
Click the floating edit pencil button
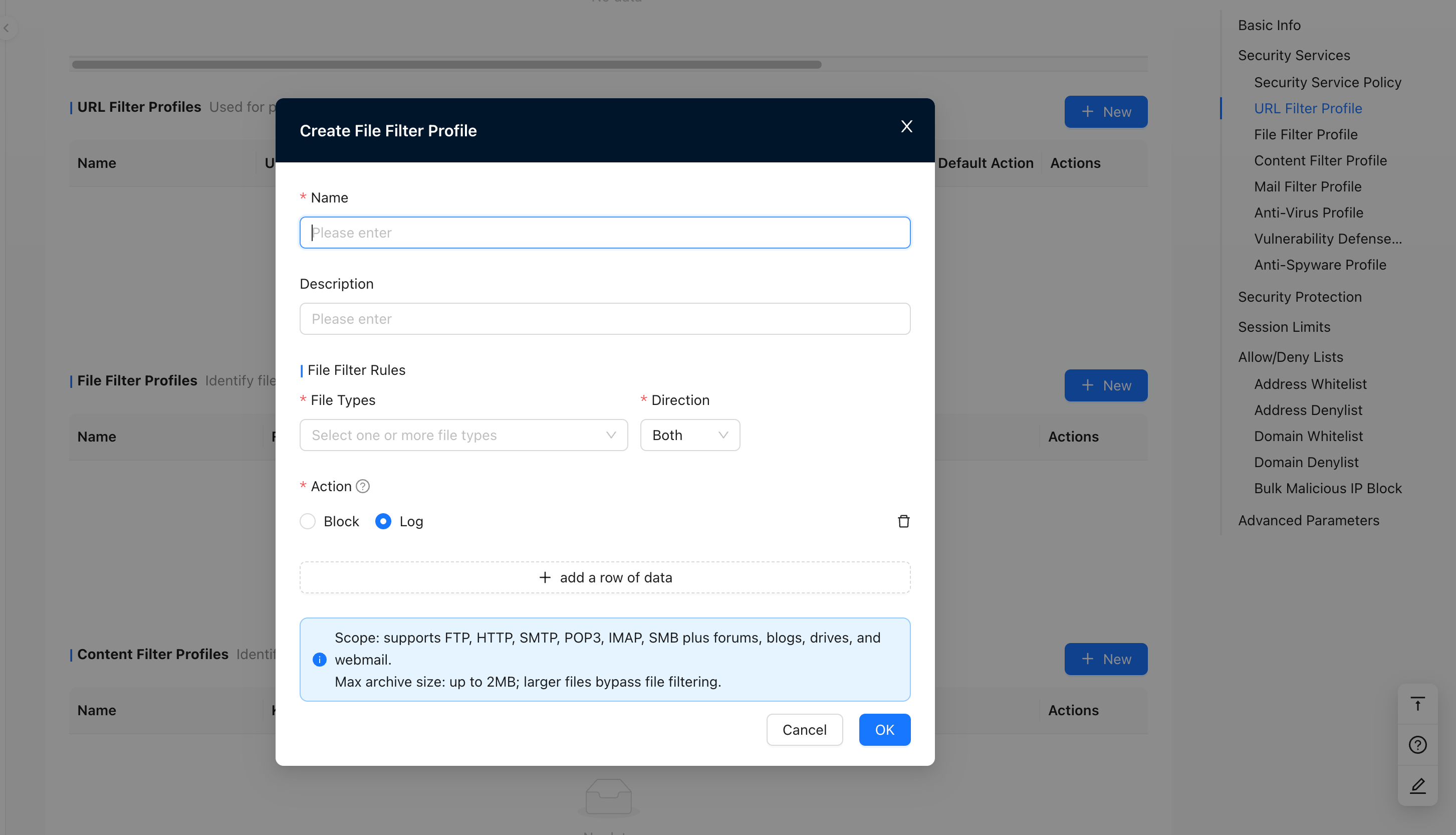click(x=1417, y=785)
